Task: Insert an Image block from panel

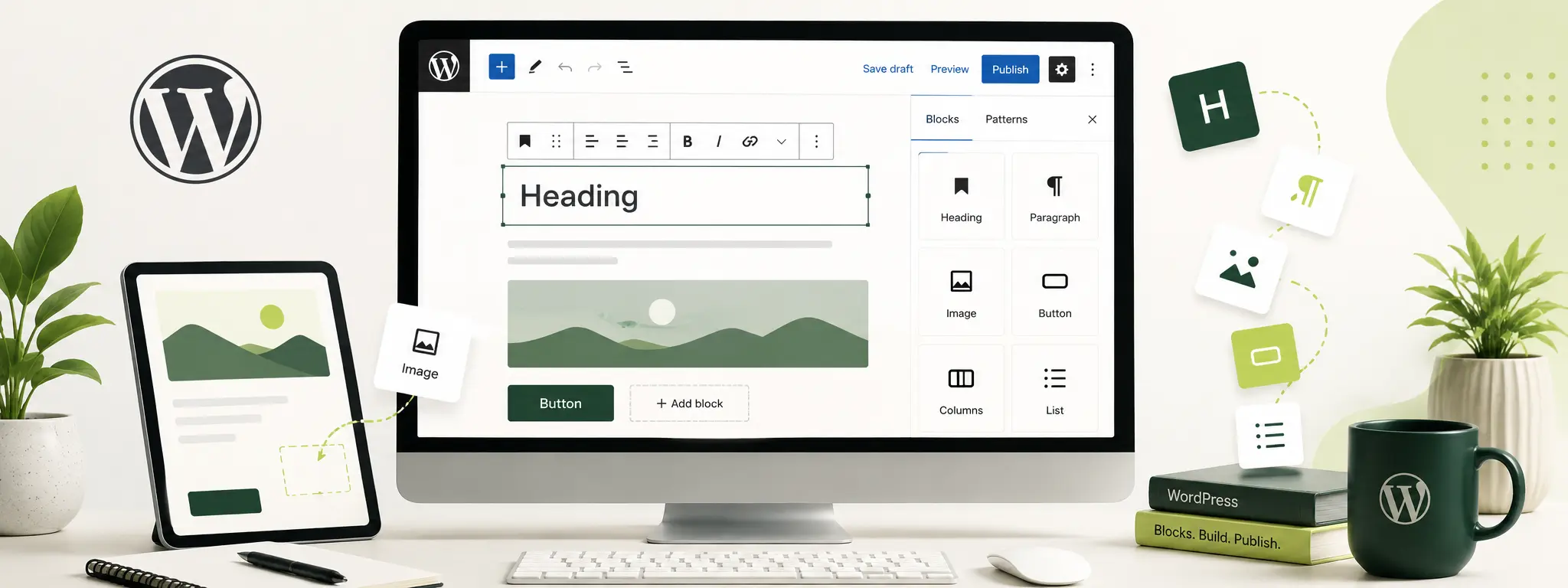Action: tap(961, 292)
